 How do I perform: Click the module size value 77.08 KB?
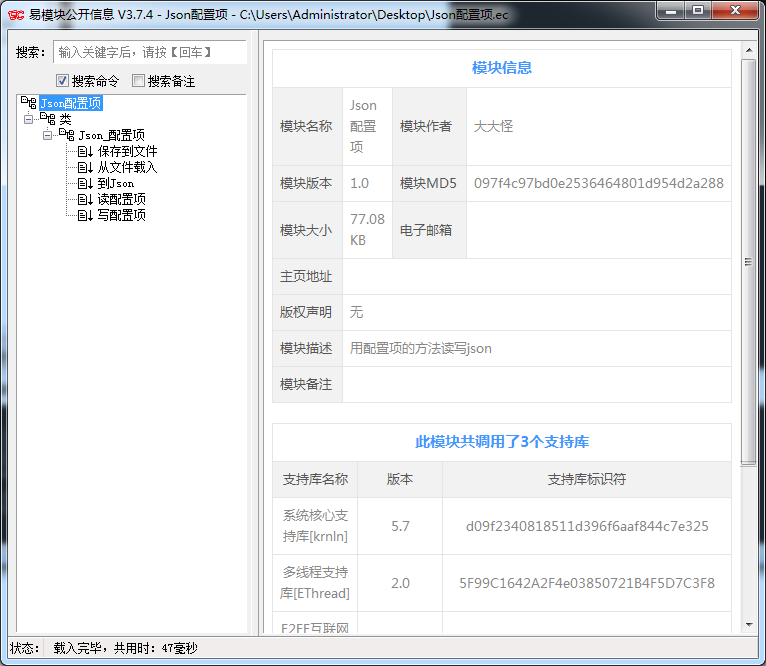click(367, 230)
